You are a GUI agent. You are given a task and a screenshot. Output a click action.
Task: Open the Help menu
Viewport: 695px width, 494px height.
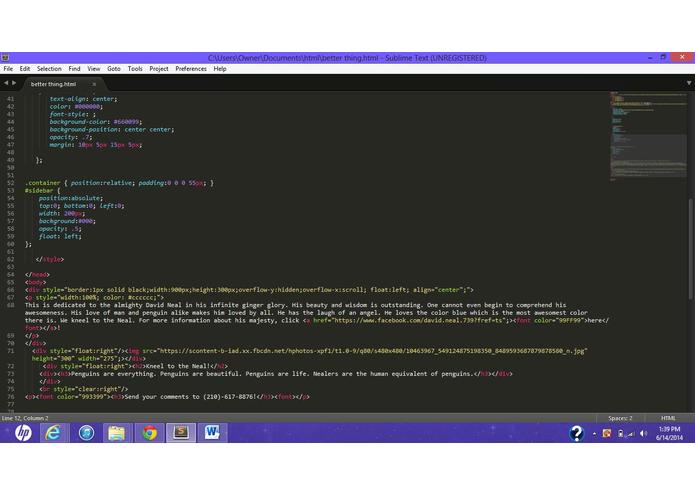(220, 69)
